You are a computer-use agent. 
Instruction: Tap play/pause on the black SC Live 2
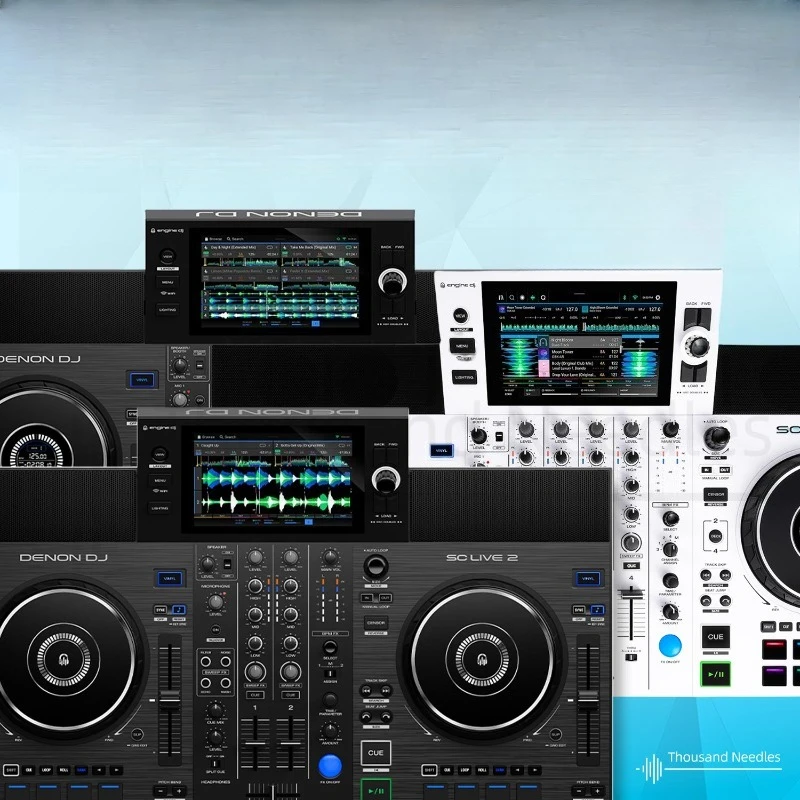pos(376,789)
